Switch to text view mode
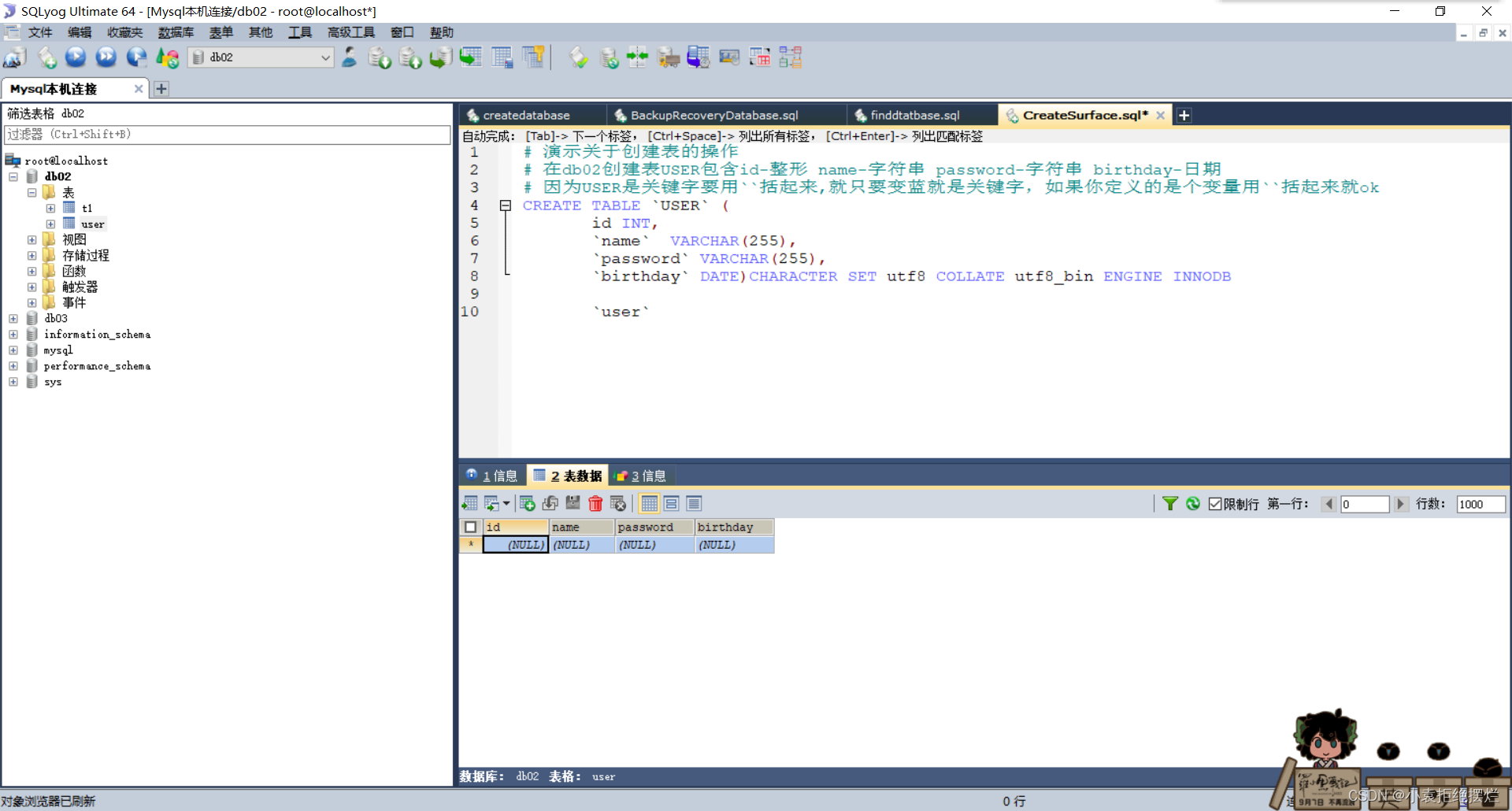The image size is (1512, 811). 694,504
